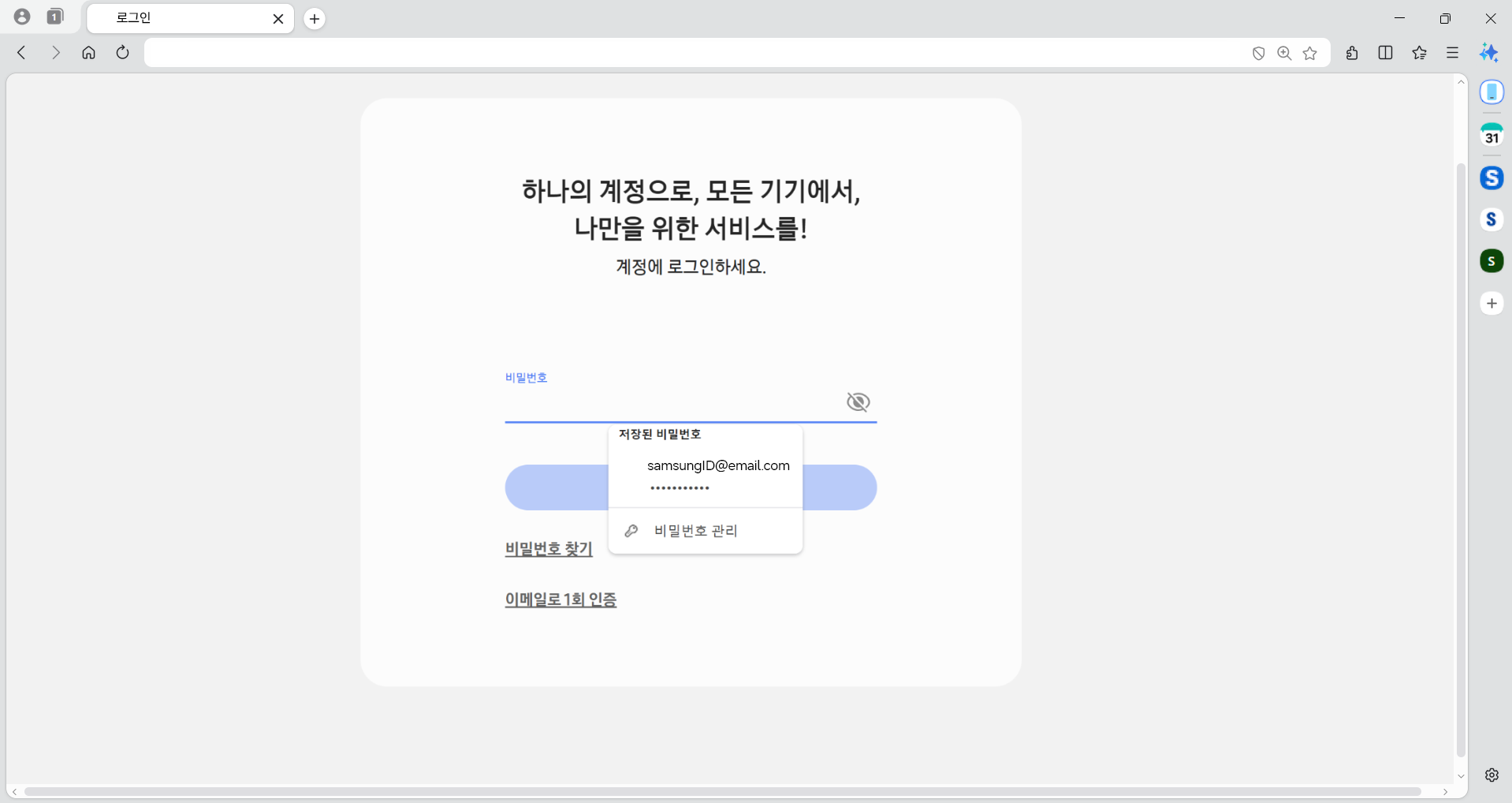Open the favorites list icon

point(1419,53)
